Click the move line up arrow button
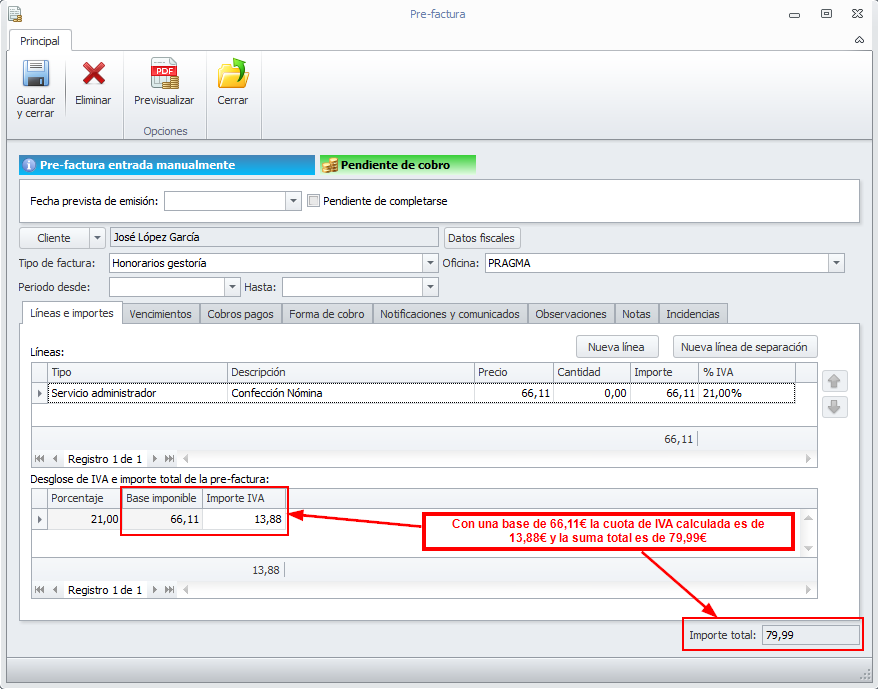The width and height of the screenshot is (878, 689). pos(834,381)
